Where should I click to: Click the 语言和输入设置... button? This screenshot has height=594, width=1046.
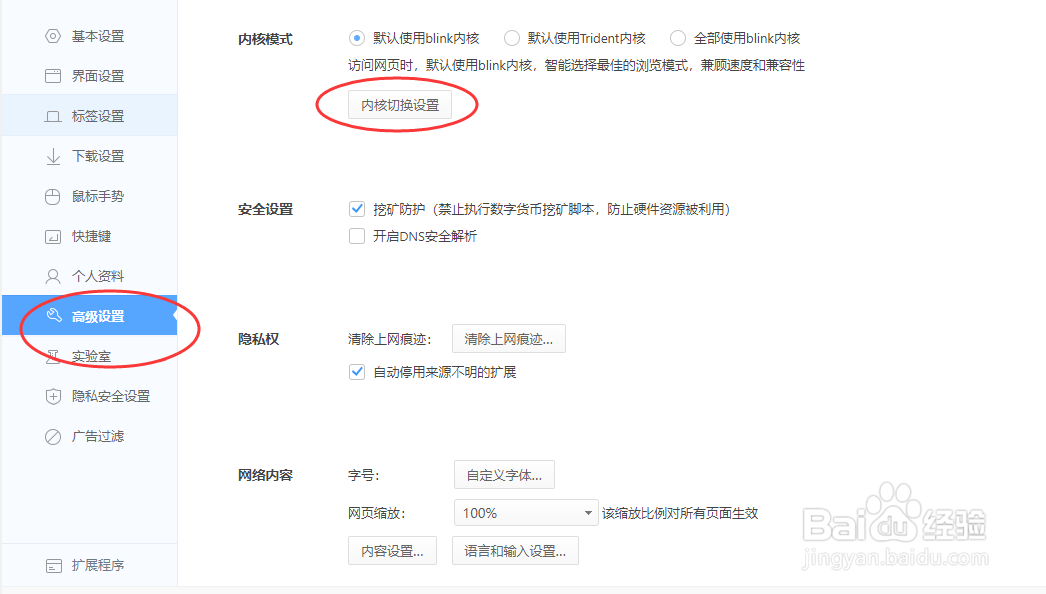[515, 551]
